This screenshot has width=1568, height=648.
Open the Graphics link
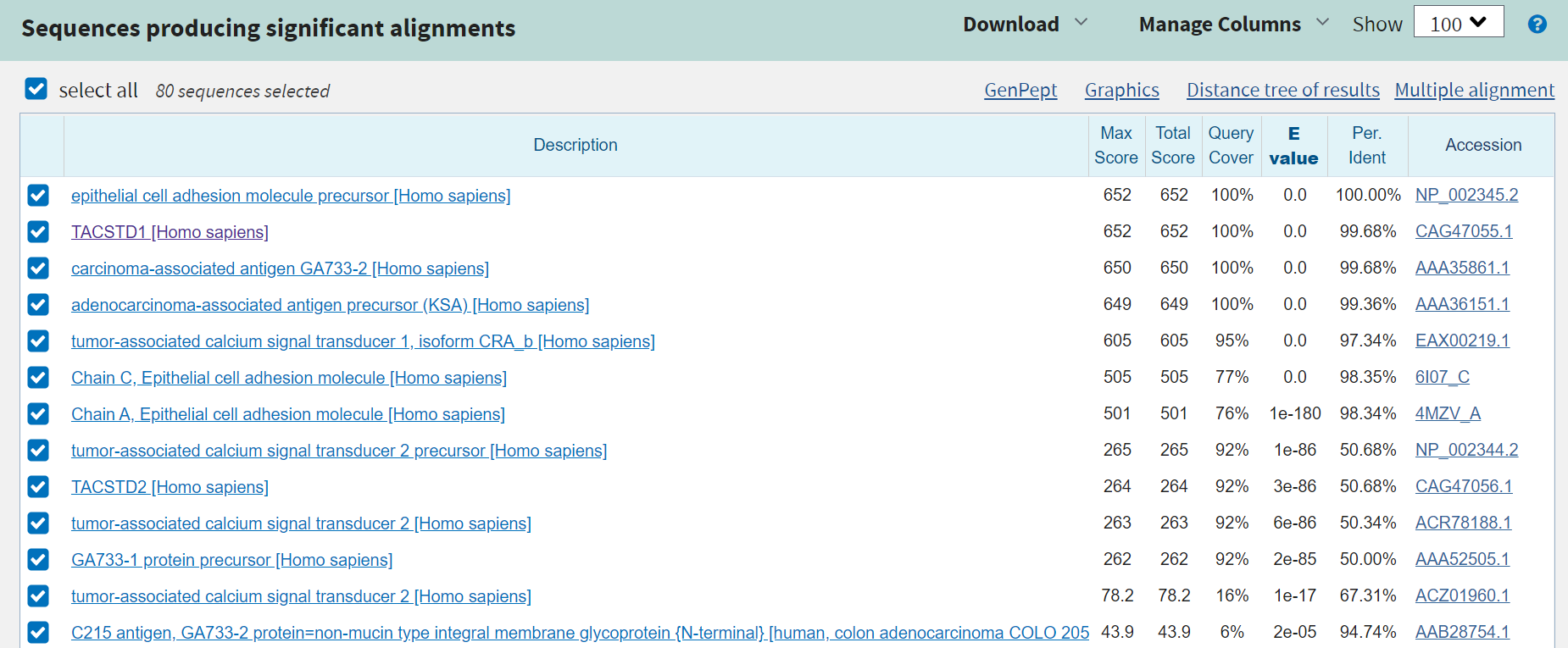pyautogui.click(x=1122, y=90)
